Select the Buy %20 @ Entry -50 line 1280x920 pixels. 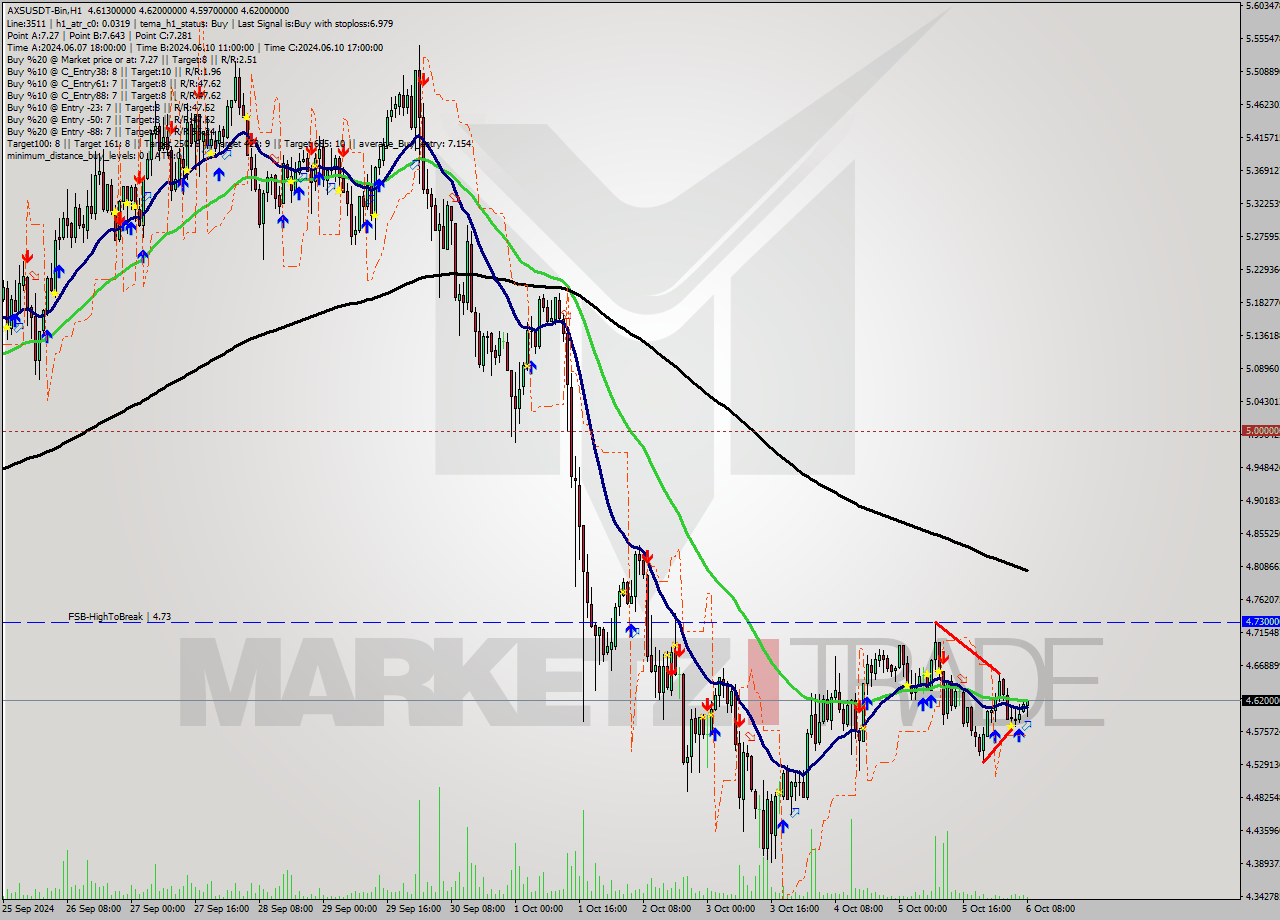pos(110,120)
